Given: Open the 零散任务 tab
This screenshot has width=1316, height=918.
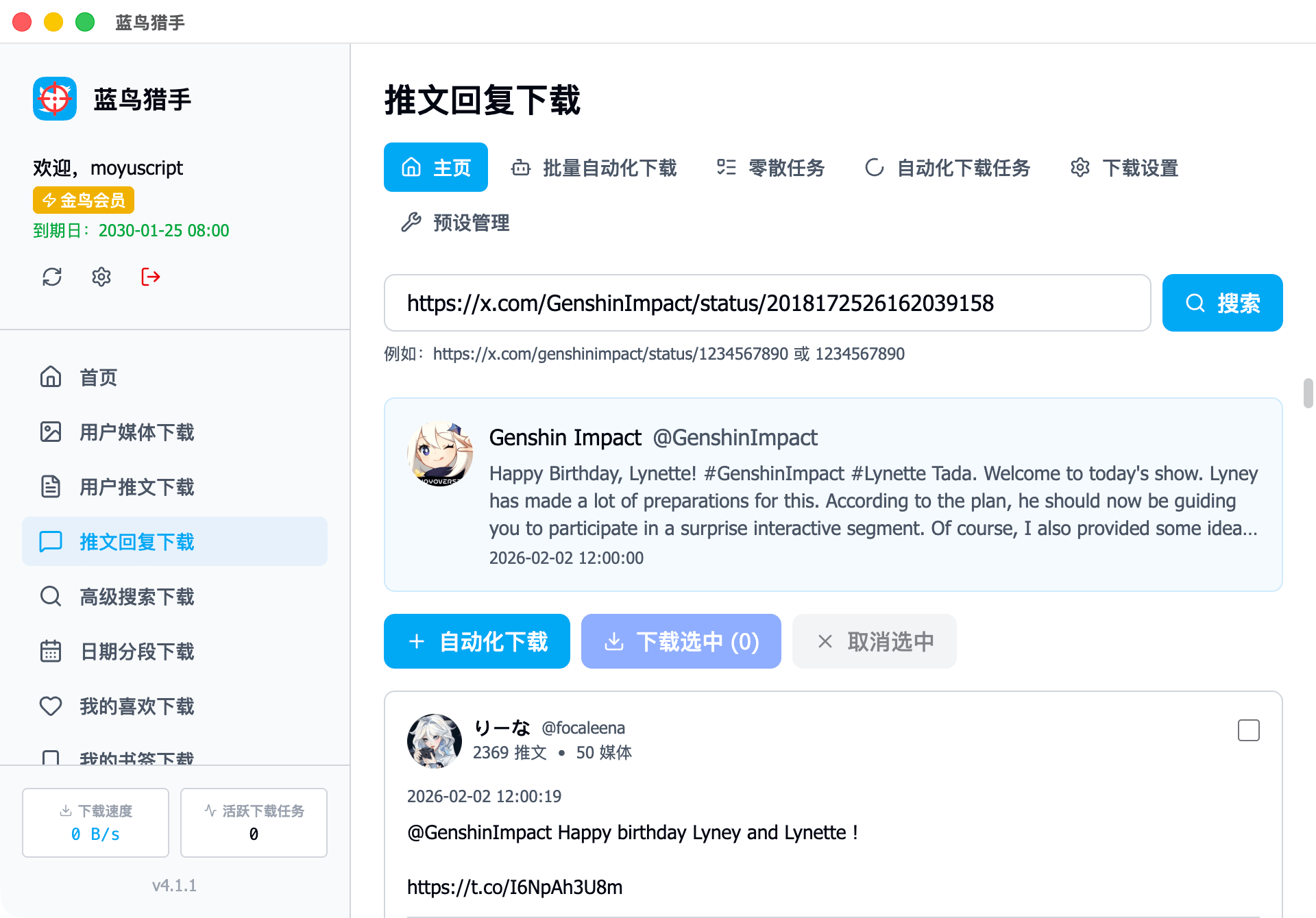Looking at the screenshot, I should click(770, 168).
